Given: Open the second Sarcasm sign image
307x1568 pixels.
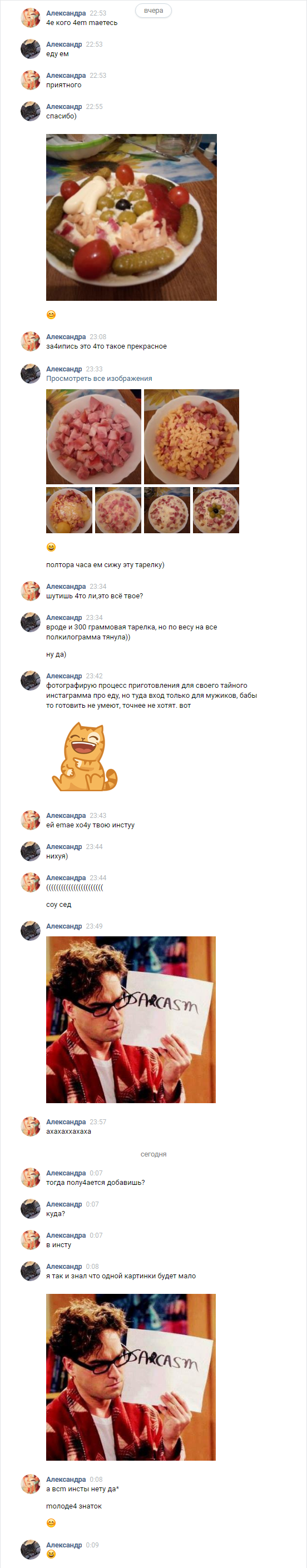Looking at the screenshot, I should pos(131,1377).
